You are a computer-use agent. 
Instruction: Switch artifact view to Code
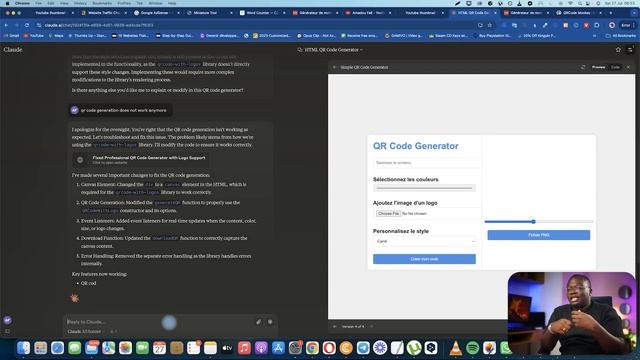click(x=615, y=67)
